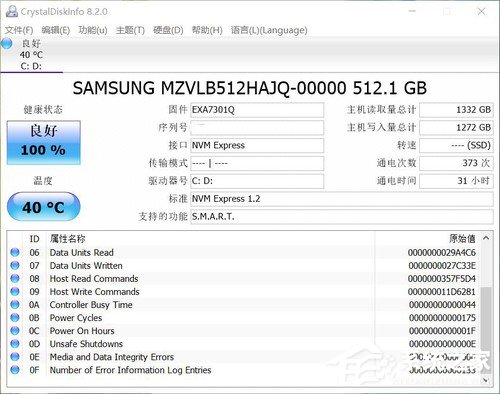Click the total host writes value 1272 GB
Screen dimensions: 500x394
(x=456, y=128)
